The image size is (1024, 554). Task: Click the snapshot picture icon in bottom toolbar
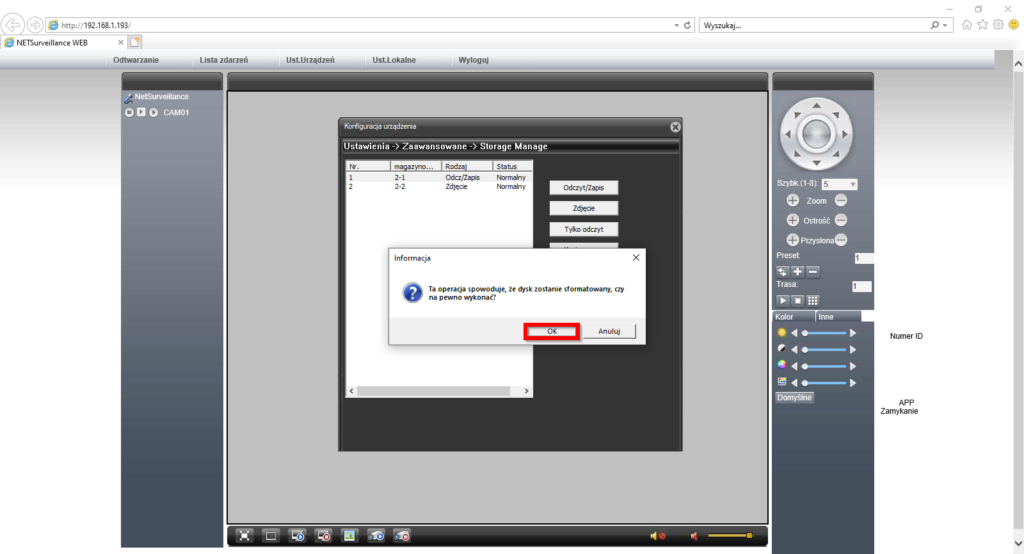tap(349, 536)
